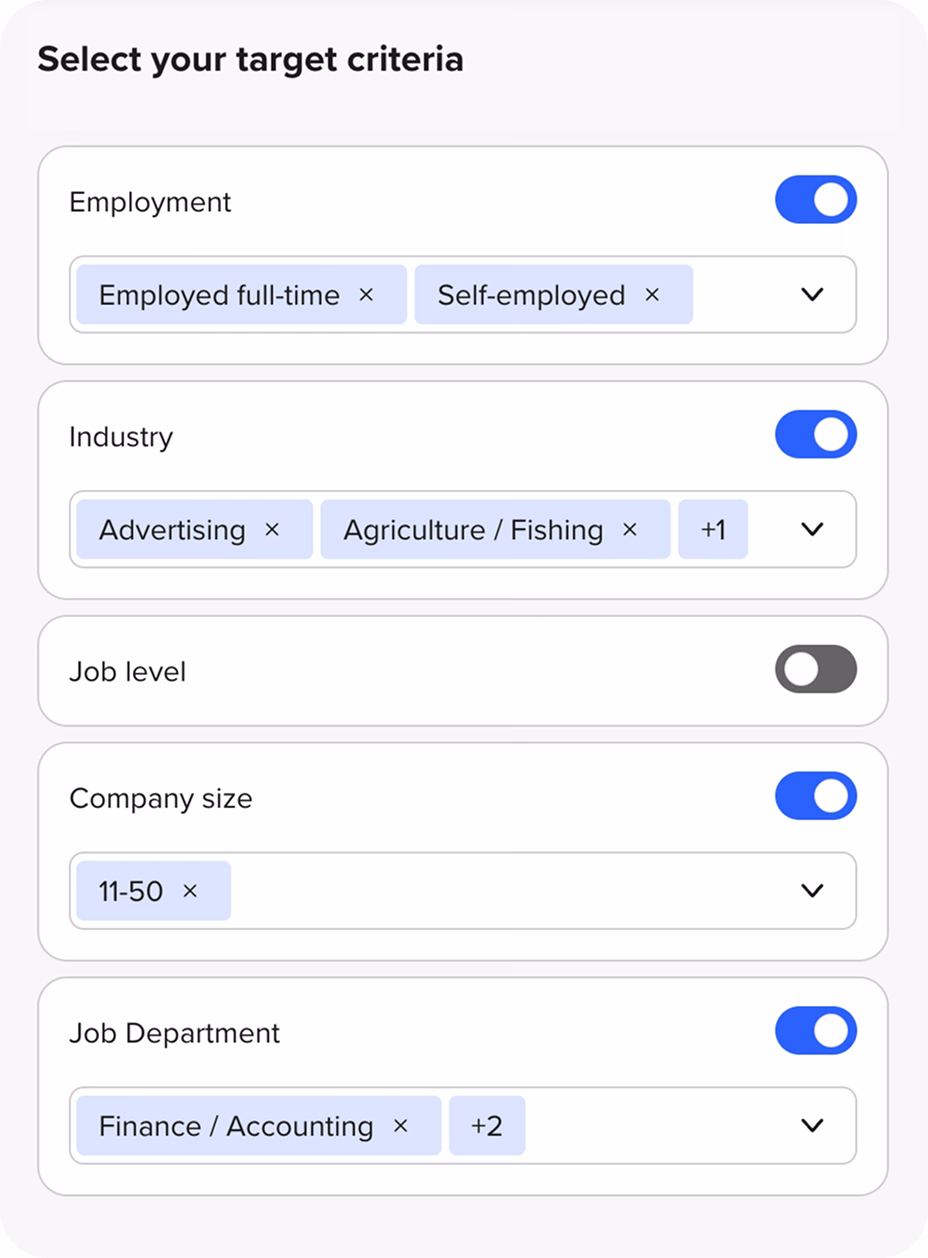The image size is (928, 1258).
Task: Click the empty area of Company size field
Action: [500, 891]
